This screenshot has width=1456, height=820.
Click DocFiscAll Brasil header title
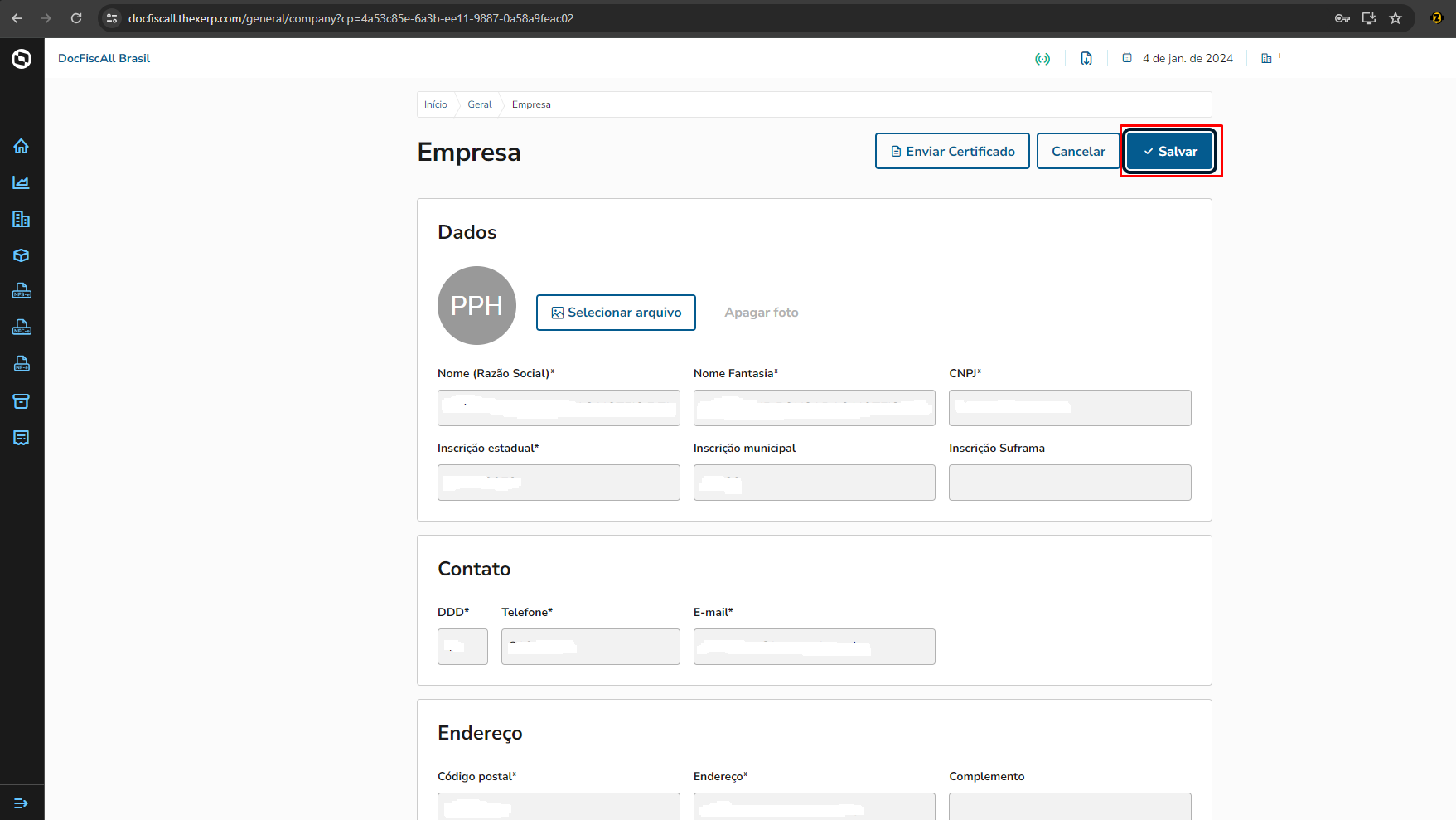tap(104, 58)
